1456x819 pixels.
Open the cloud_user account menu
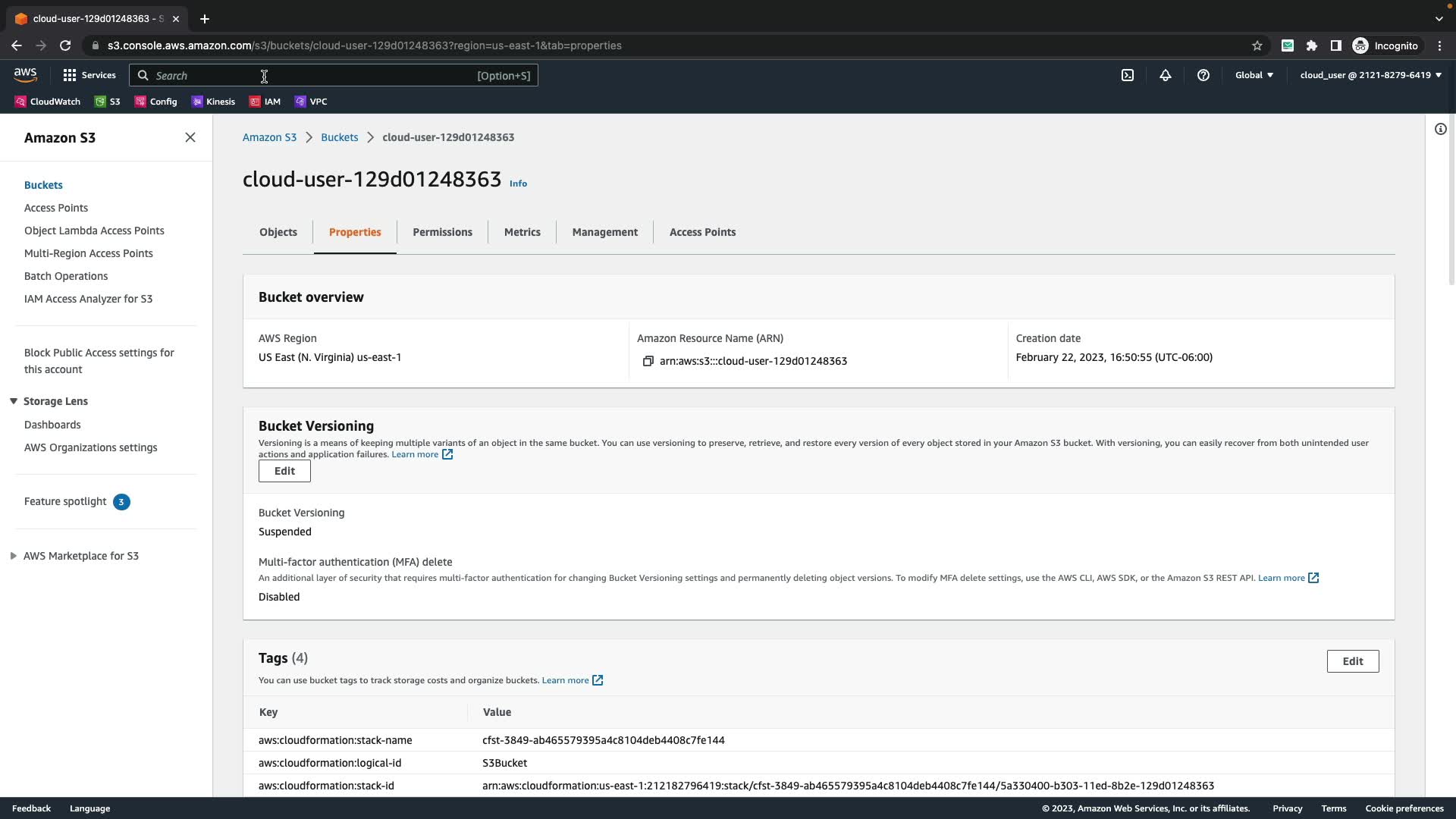[x=1370, y=75]
